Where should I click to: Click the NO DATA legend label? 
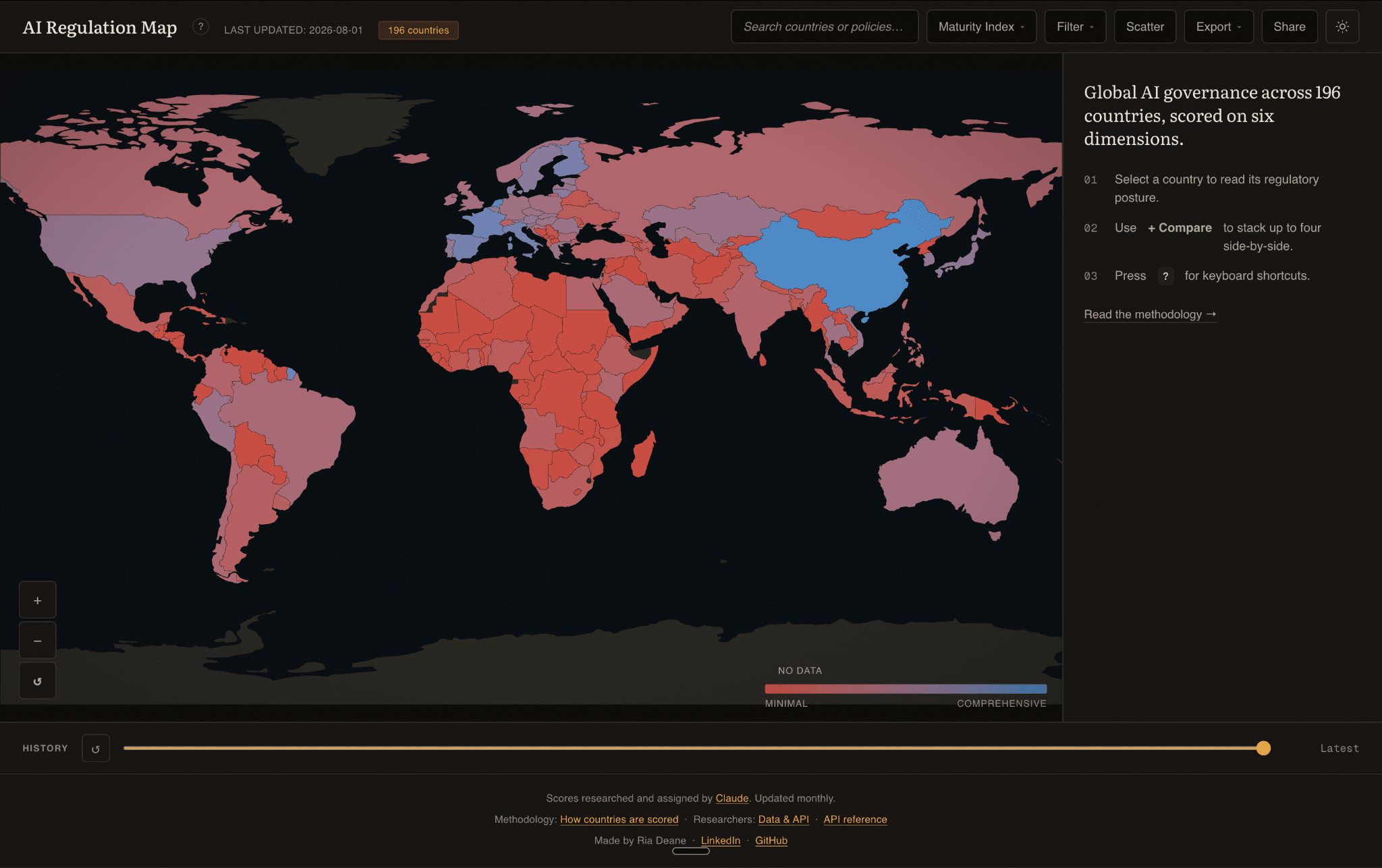coord(800,670)
